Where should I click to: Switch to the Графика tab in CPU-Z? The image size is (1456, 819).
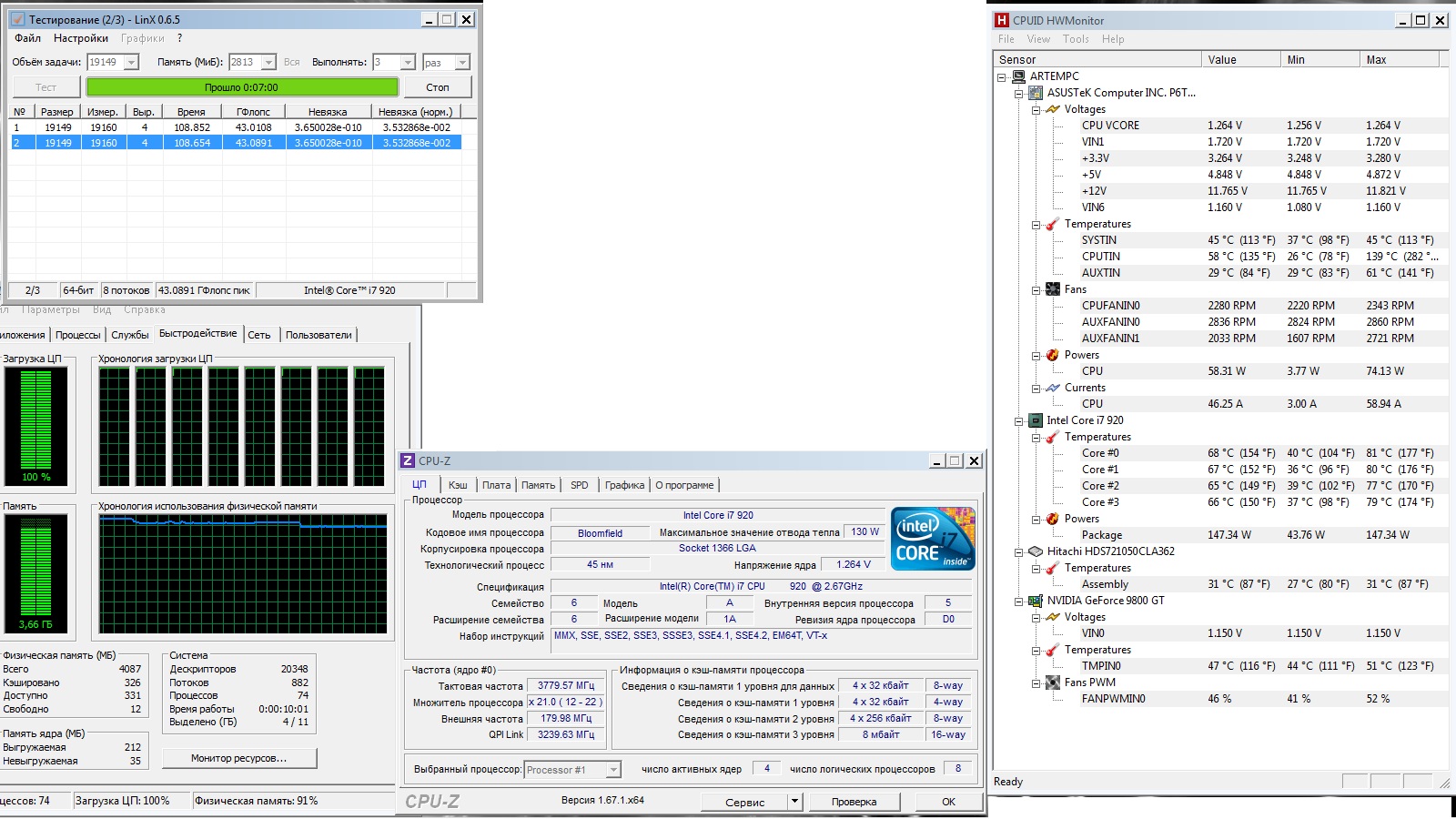pos(624,485)
